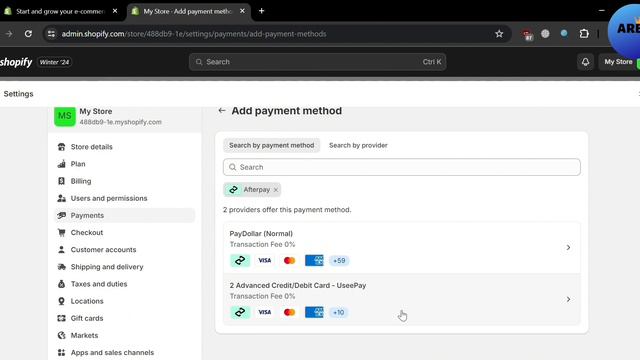Click Afterpay icon in PayDollar row

[x=240, y=260]
